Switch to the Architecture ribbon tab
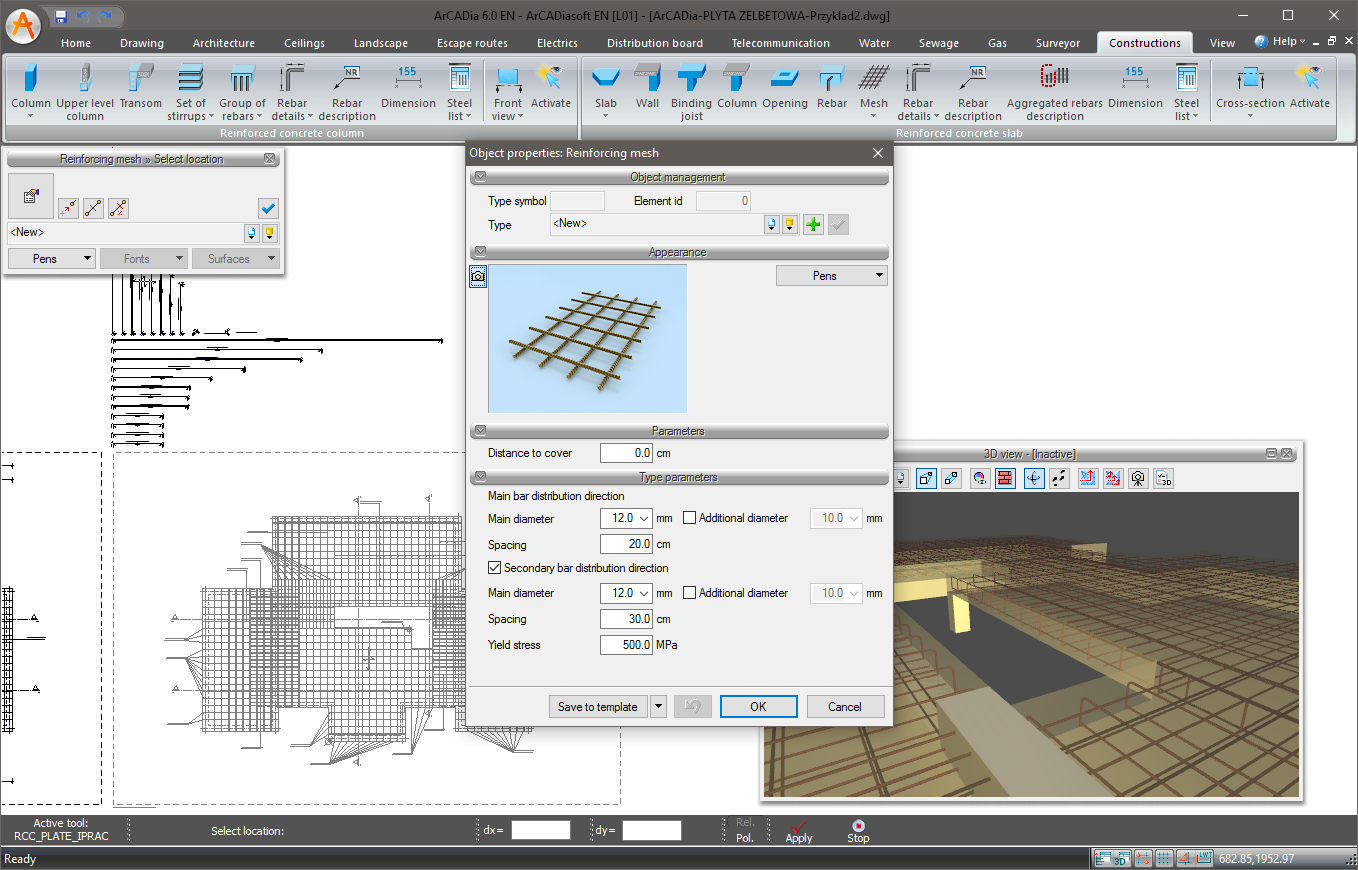 pos(223,43)
